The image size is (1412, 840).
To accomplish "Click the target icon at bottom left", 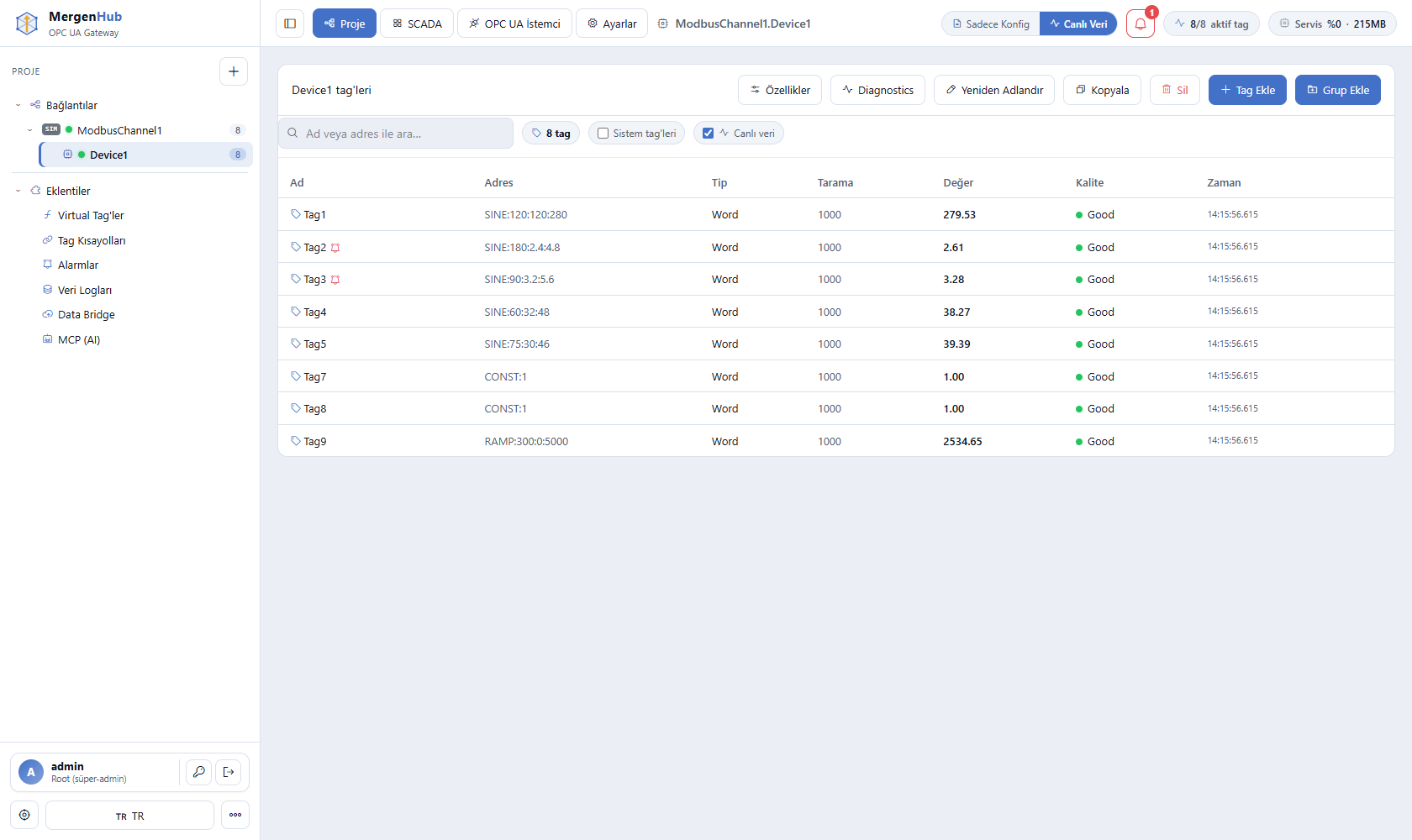I will click(x=24, y=815).
